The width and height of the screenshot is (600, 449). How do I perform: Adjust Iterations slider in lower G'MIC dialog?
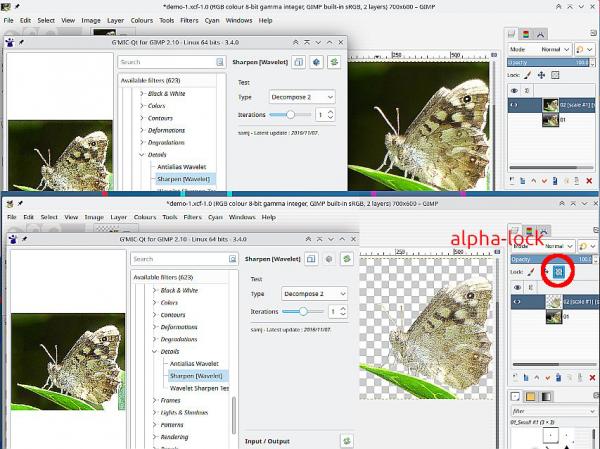[x=303, y=311]
